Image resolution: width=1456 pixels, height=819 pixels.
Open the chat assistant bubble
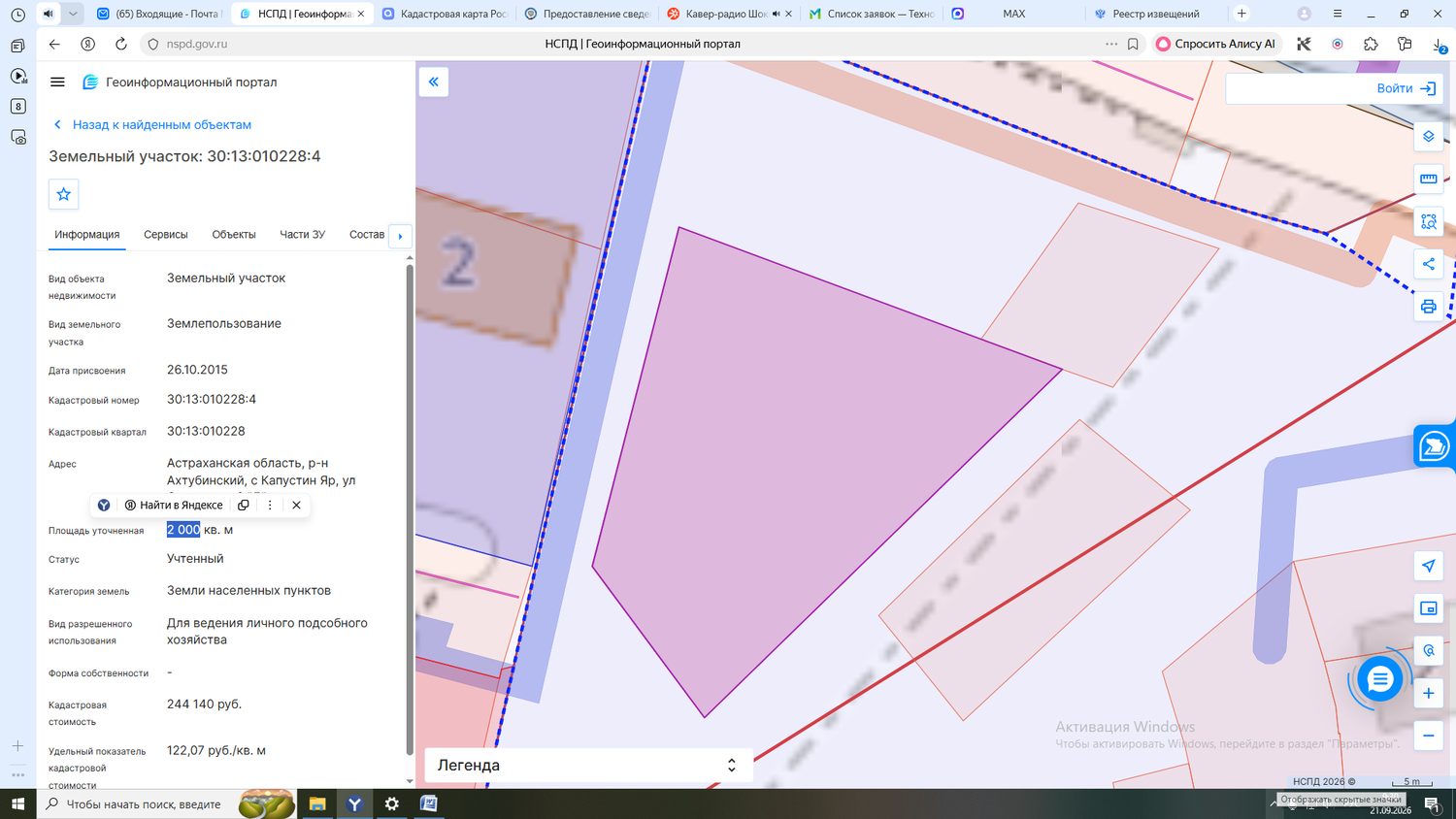coord(1379,679)
